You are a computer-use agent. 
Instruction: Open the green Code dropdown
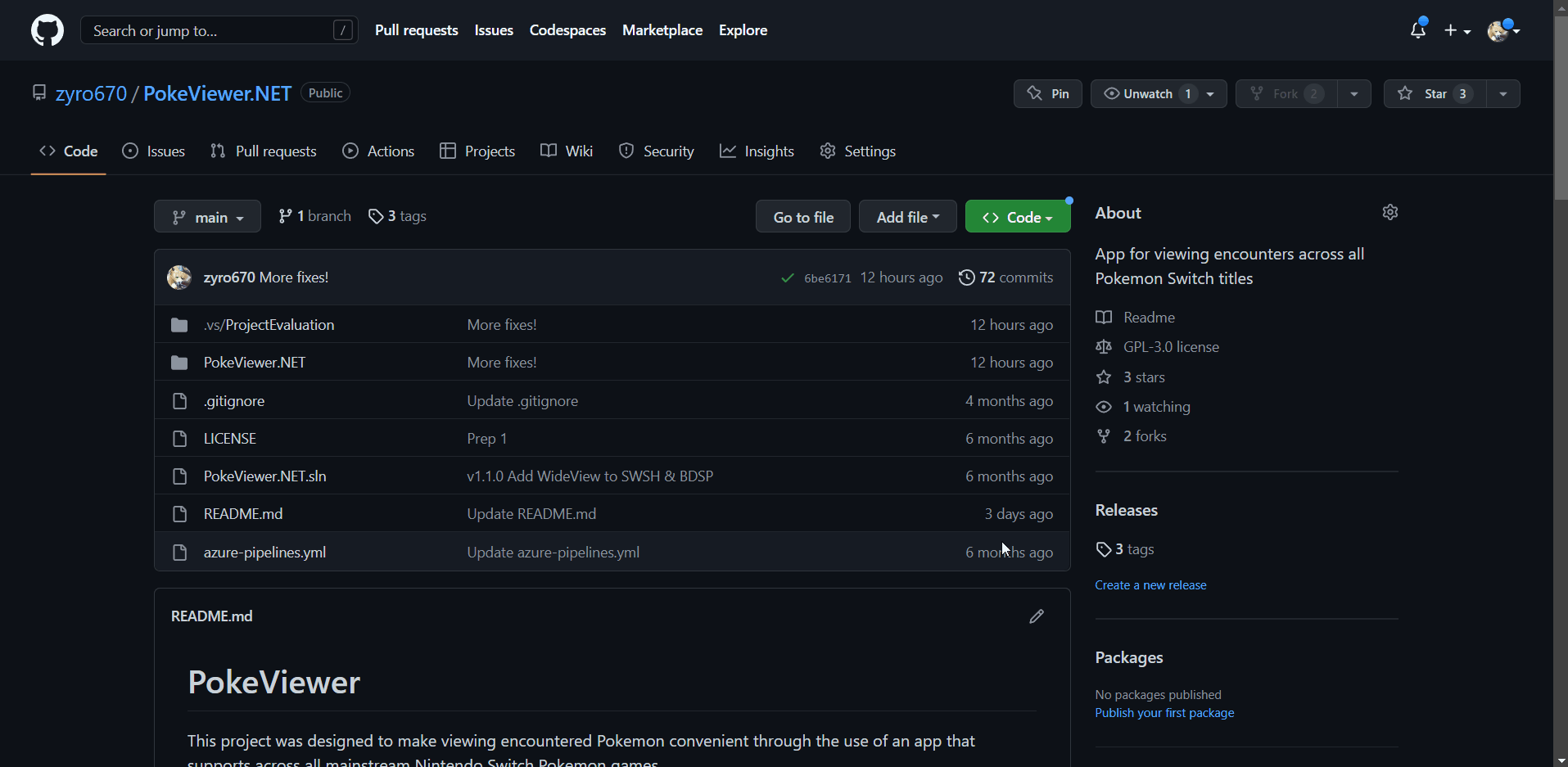point(1018,217)
